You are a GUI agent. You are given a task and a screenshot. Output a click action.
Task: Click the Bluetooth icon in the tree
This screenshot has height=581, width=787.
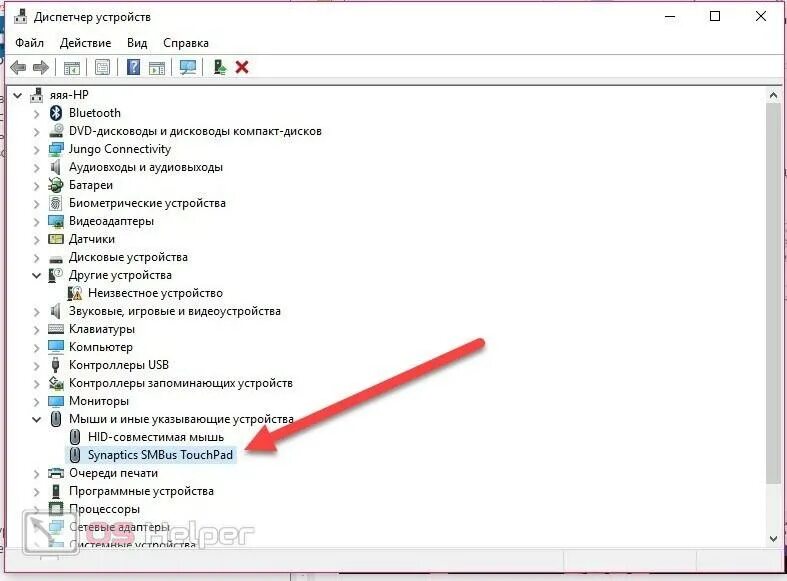pos(56,113)
